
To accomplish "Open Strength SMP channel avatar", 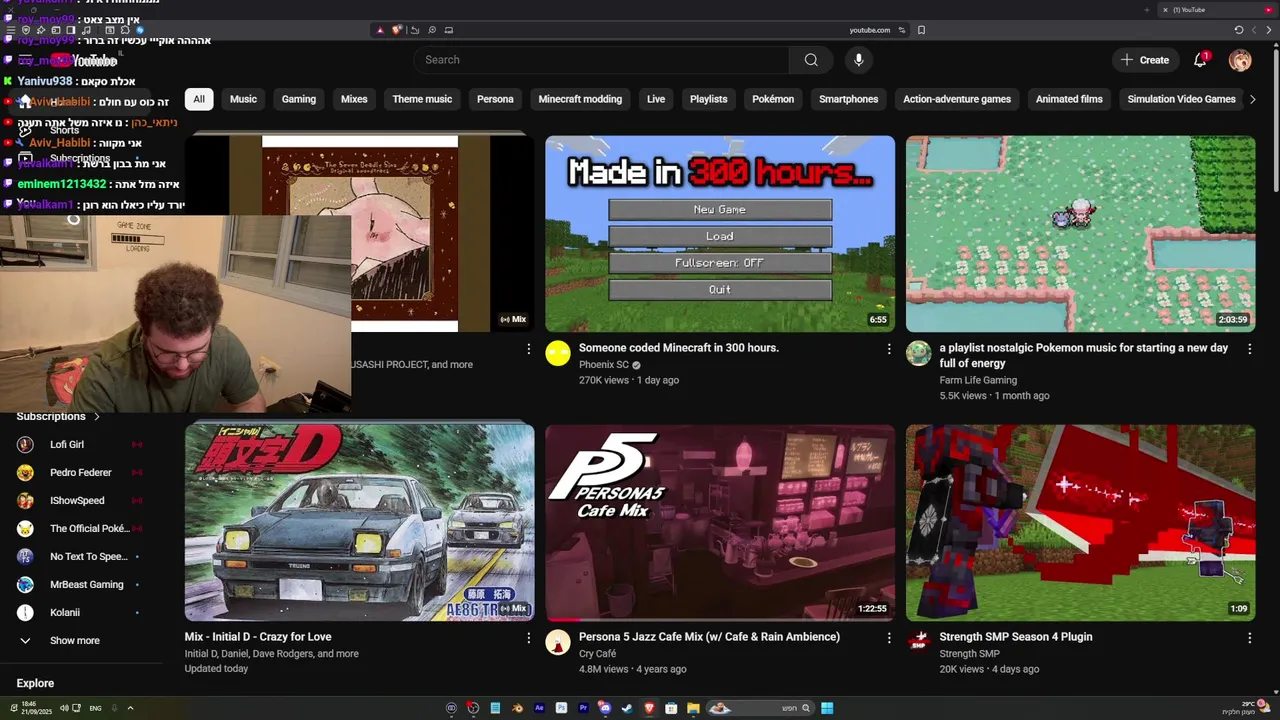I will coord(918,642).
